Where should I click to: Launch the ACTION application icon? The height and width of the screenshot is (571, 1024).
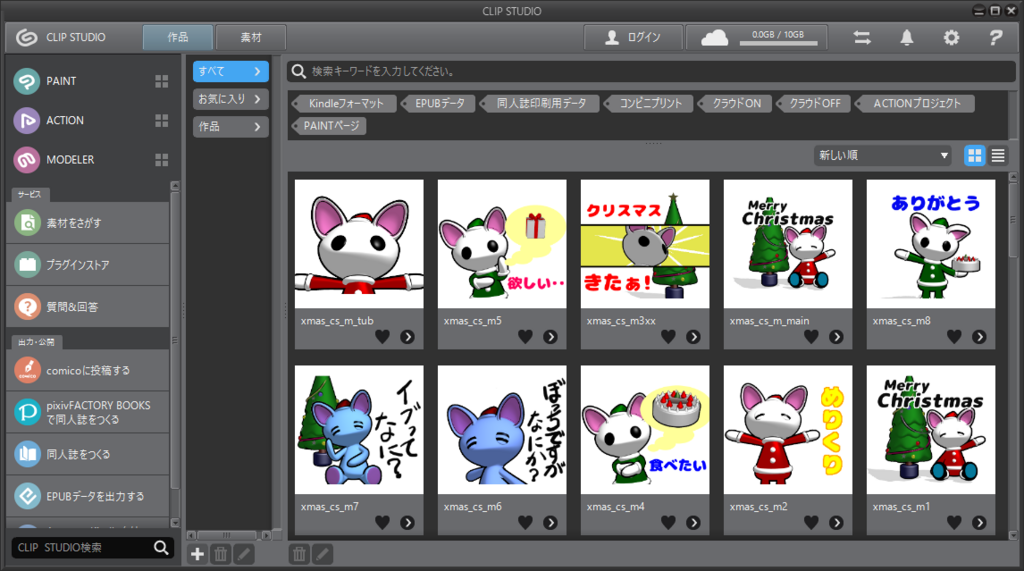point(27,121)
